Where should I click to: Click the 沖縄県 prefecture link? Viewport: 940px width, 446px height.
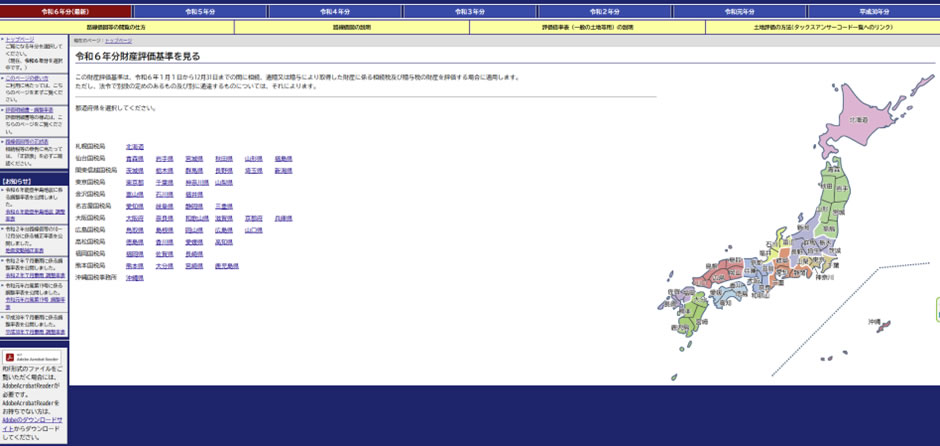[134, 278]
